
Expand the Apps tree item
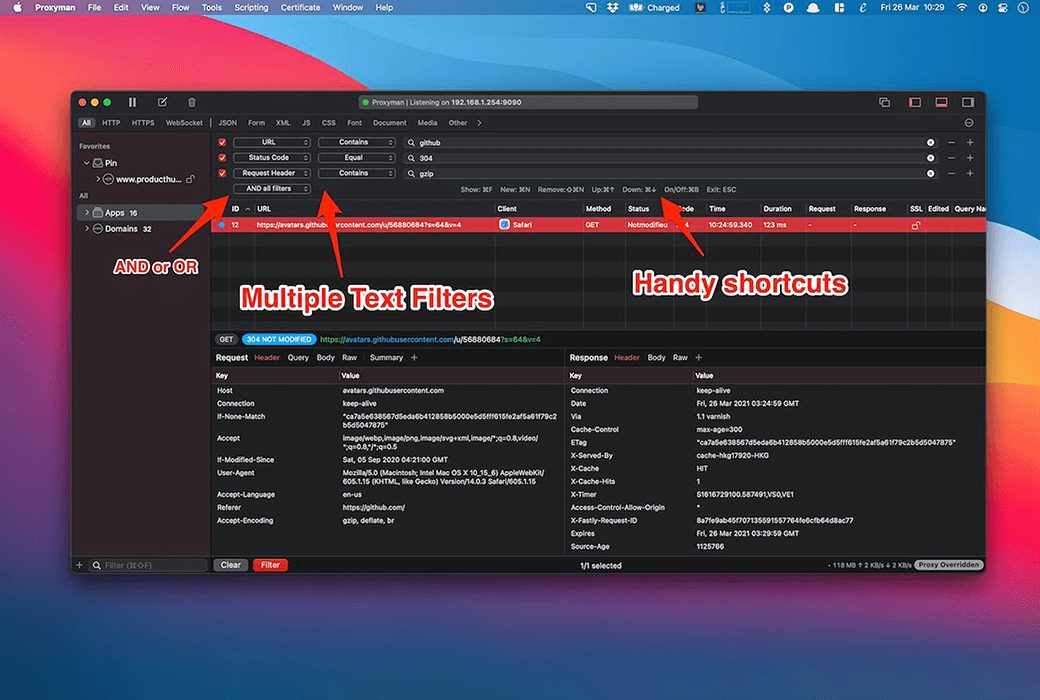tap(87, 212)
